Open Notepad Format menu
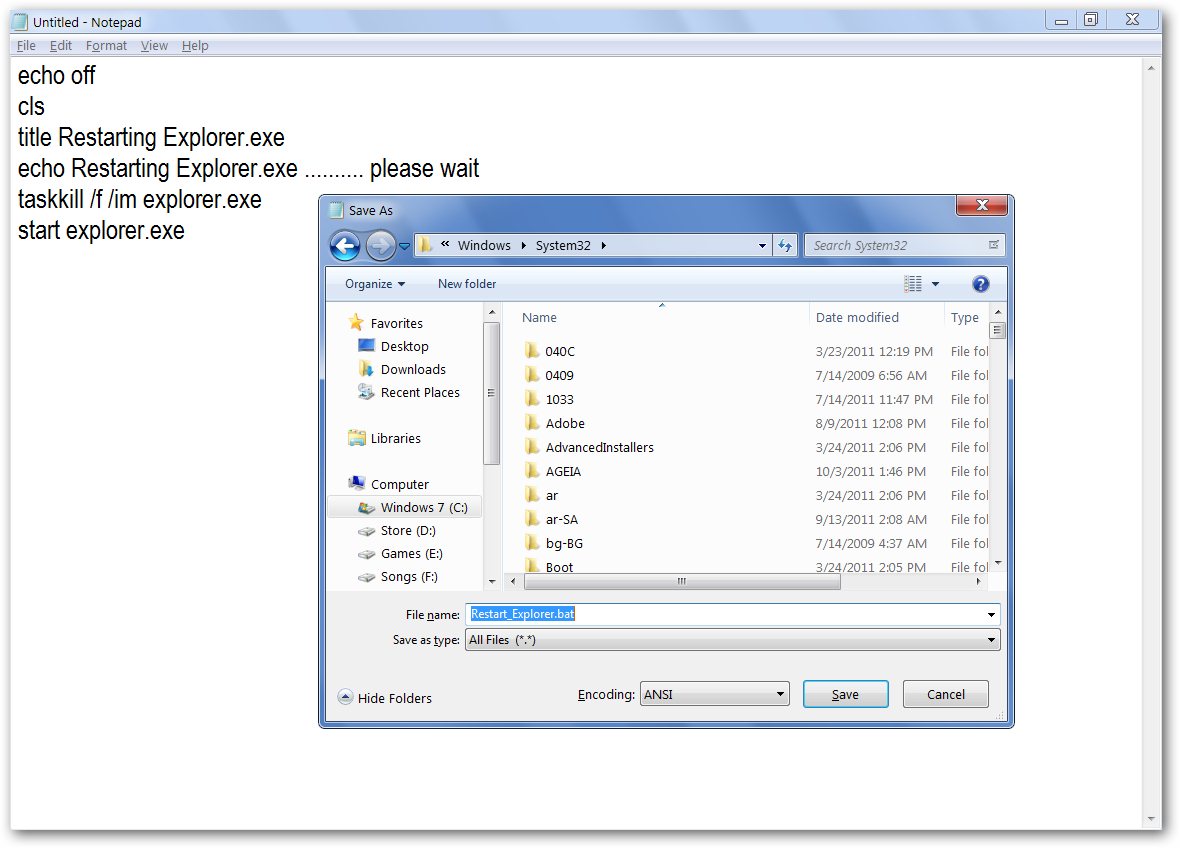This screenshot has height=848, width=1180. coord(106,45)
